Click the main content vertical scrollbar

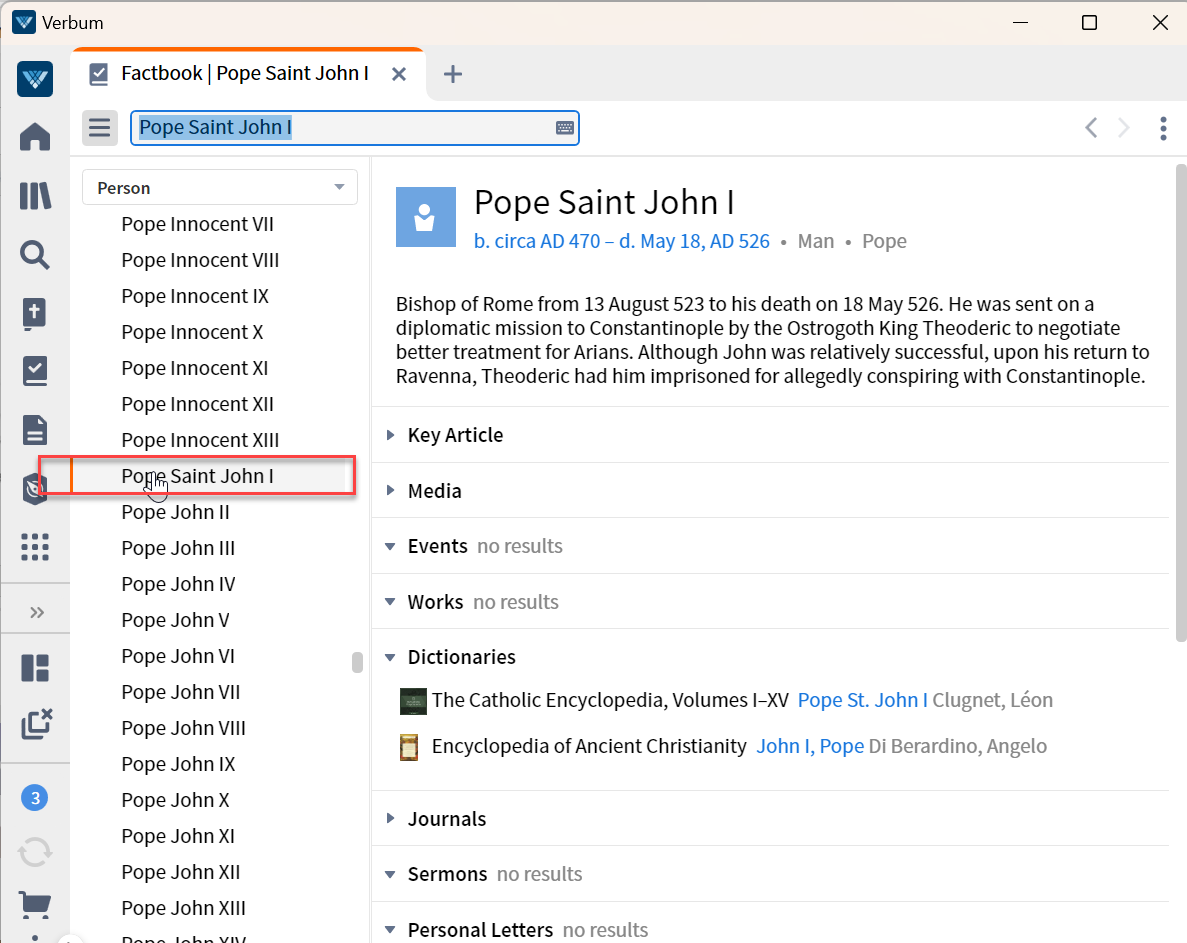[x=1181, y=403]
